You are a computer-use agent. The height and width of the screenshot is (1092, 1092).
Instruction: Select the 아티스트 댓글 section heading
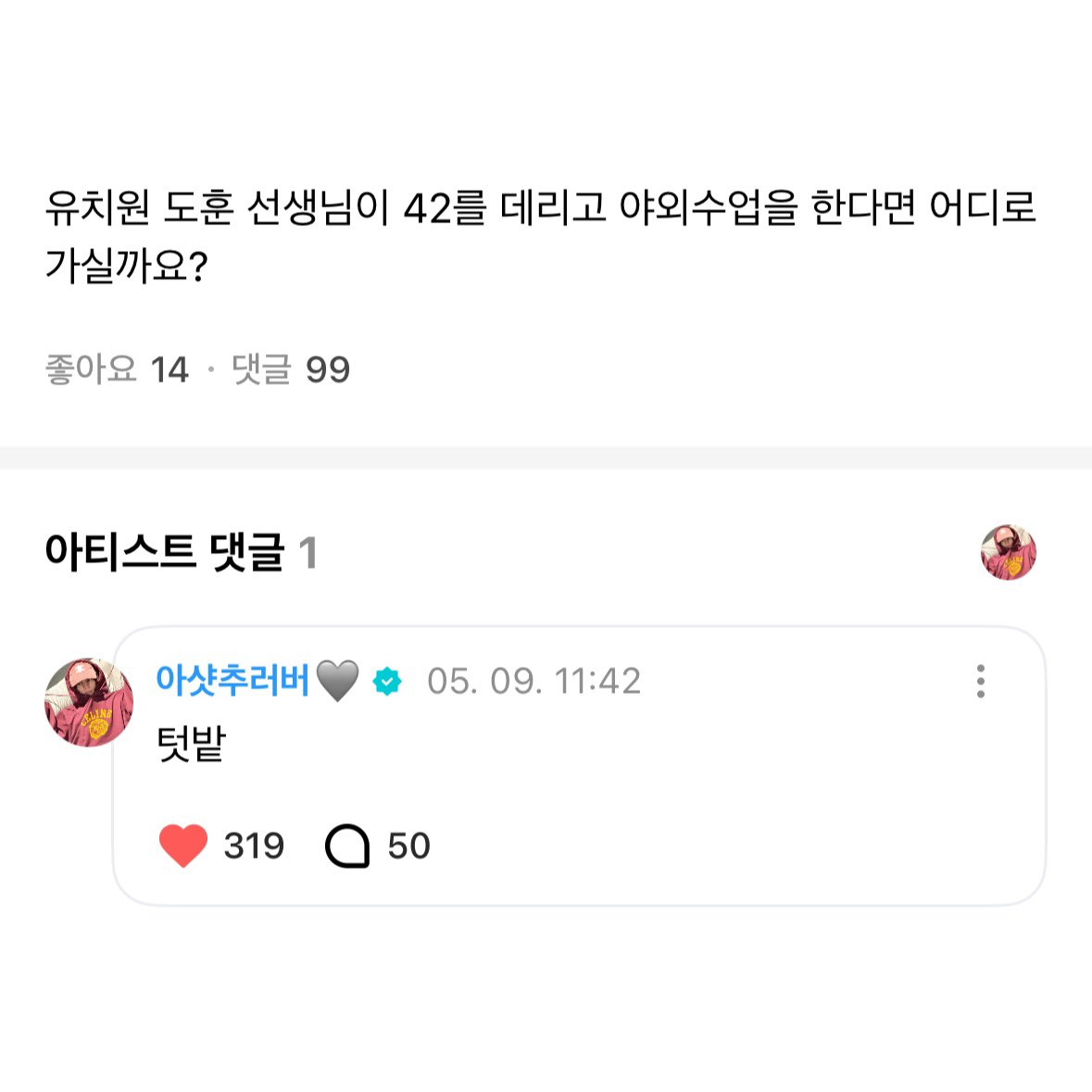[165, 553]
